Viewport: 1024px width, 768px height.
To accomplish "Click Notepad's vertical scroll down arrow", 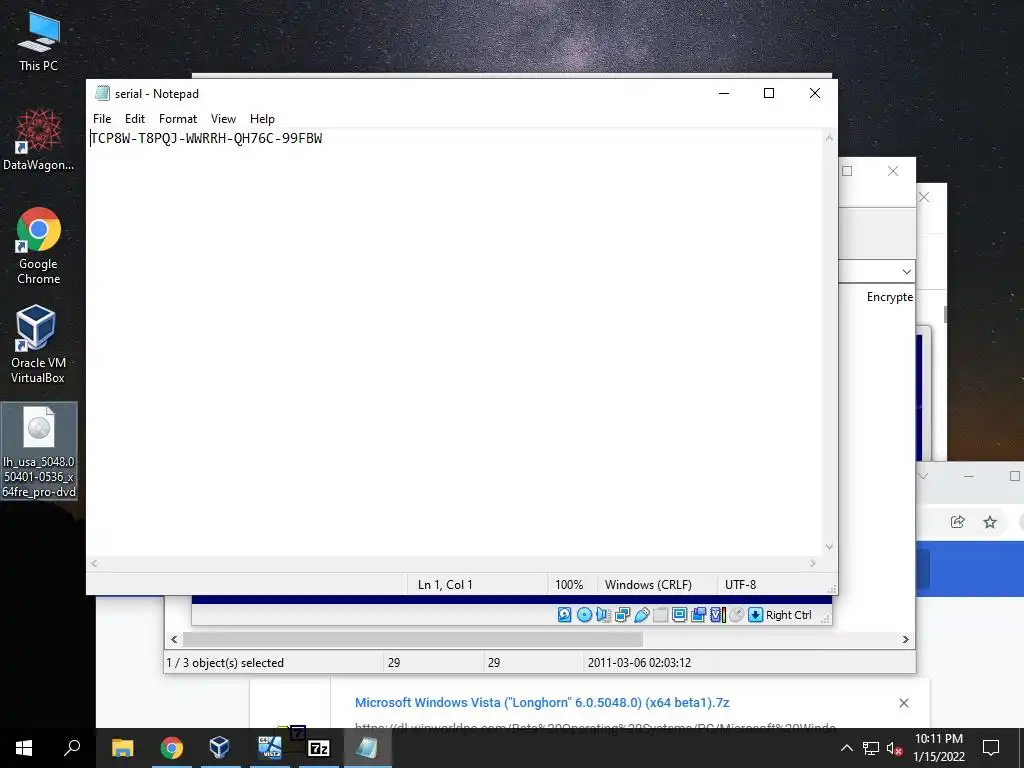I will pyautogui.click(x=829, y=547).
